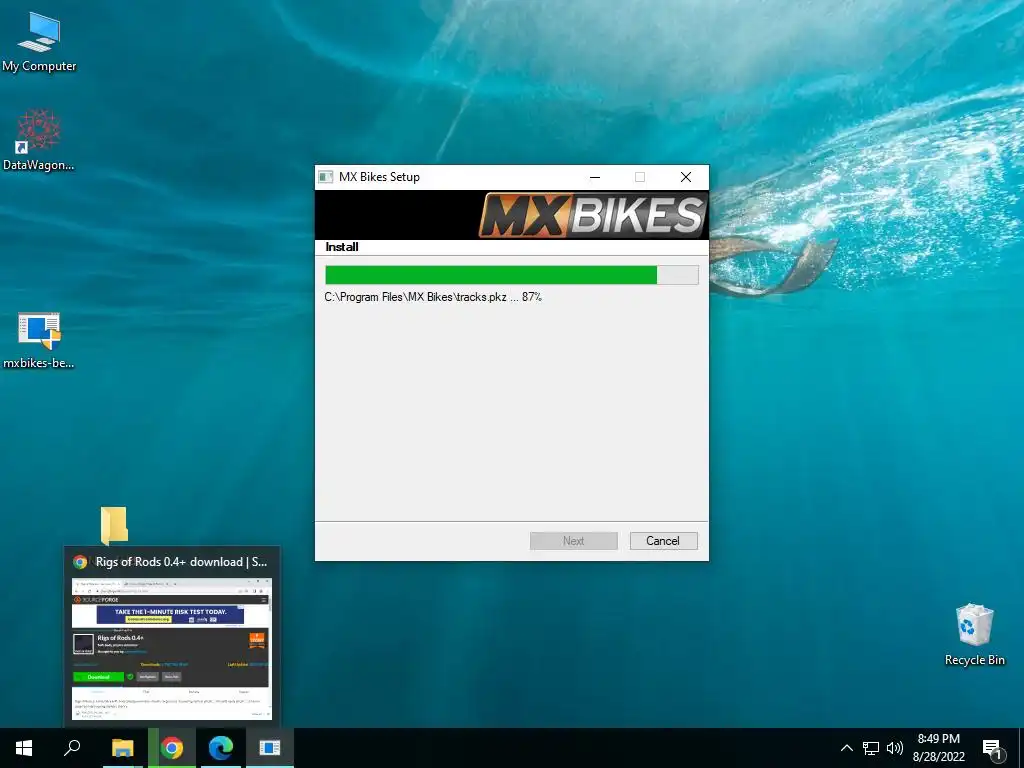1024x768 pixels.
Task: Close the MX Bikes Setup window
Action: pos(686,177)
